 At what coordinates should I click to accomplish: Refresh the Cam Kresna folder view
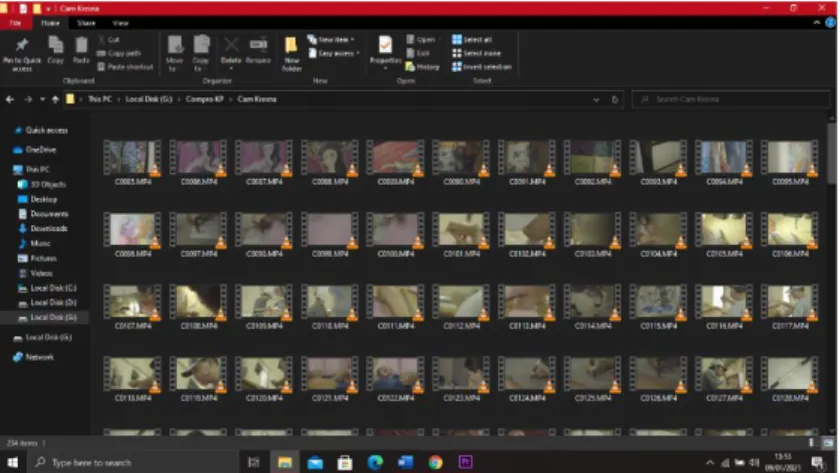pyautogui.click(x=615, y=100)
